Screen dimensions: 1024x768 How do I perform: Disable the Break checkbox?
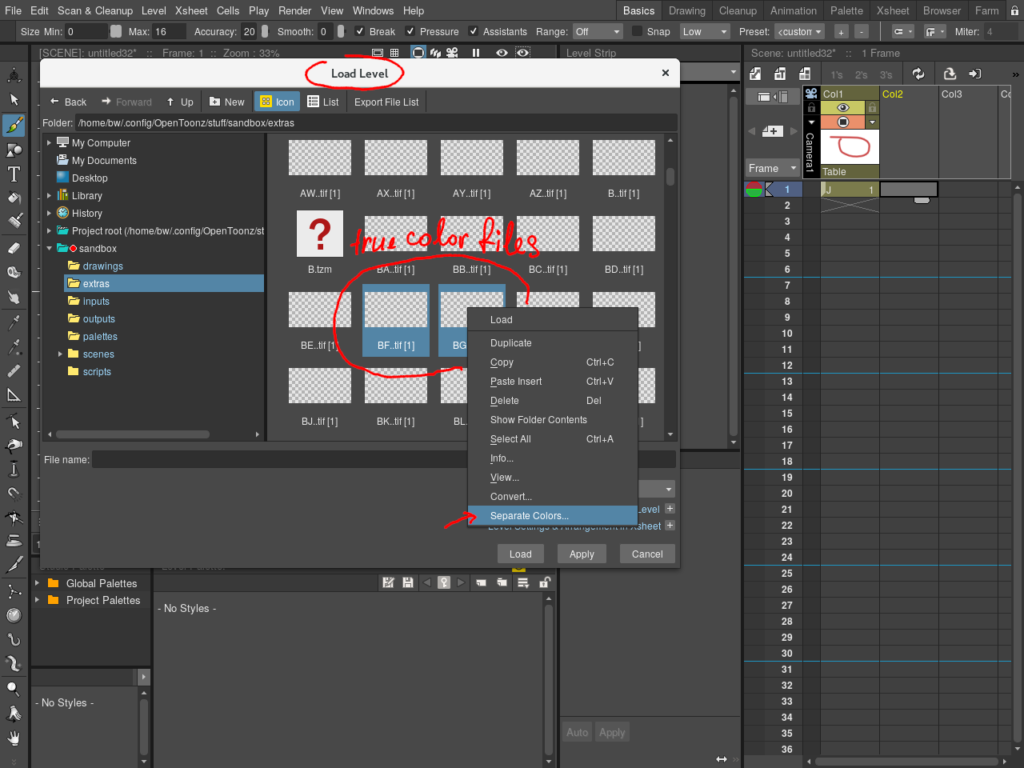(358, 31)
